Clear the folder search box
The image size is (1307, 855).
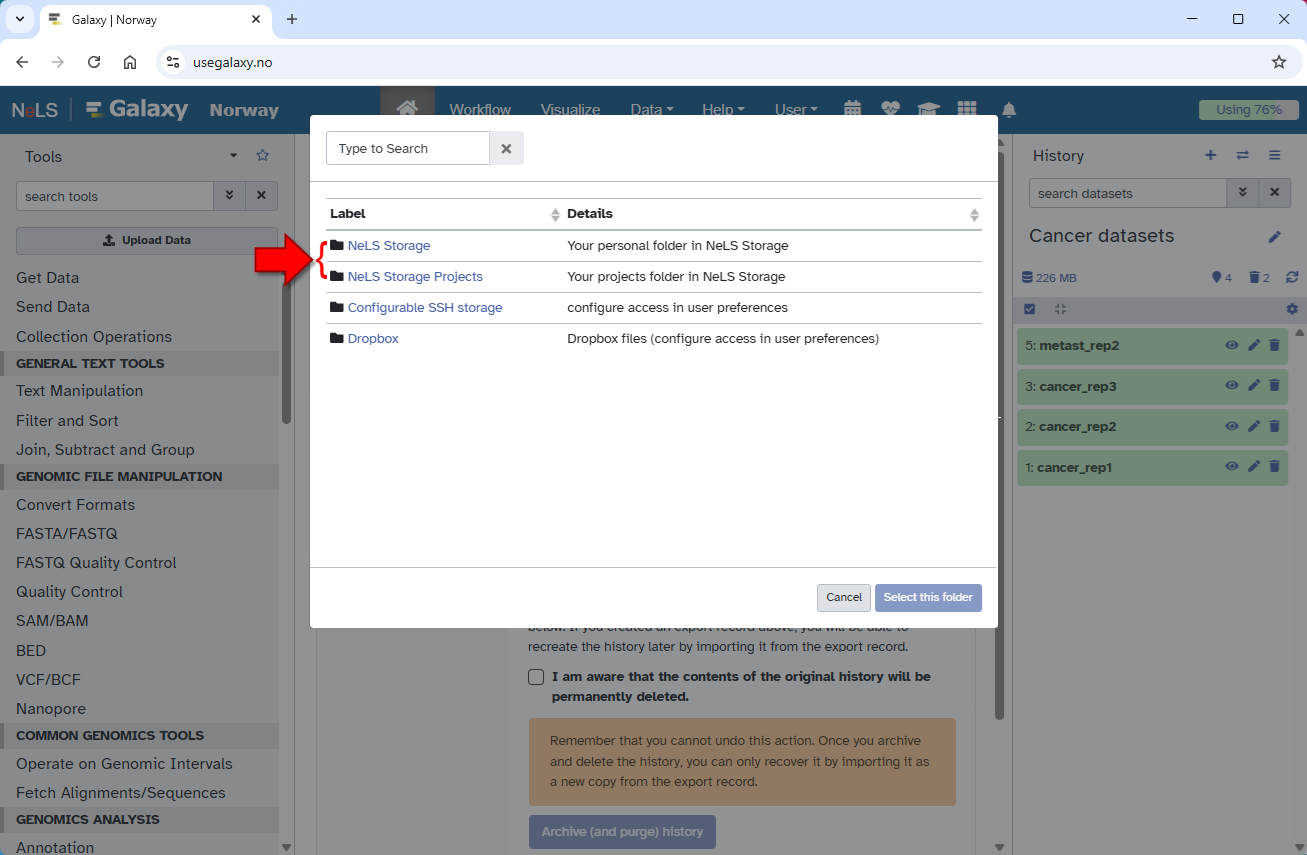click(506, 149)
